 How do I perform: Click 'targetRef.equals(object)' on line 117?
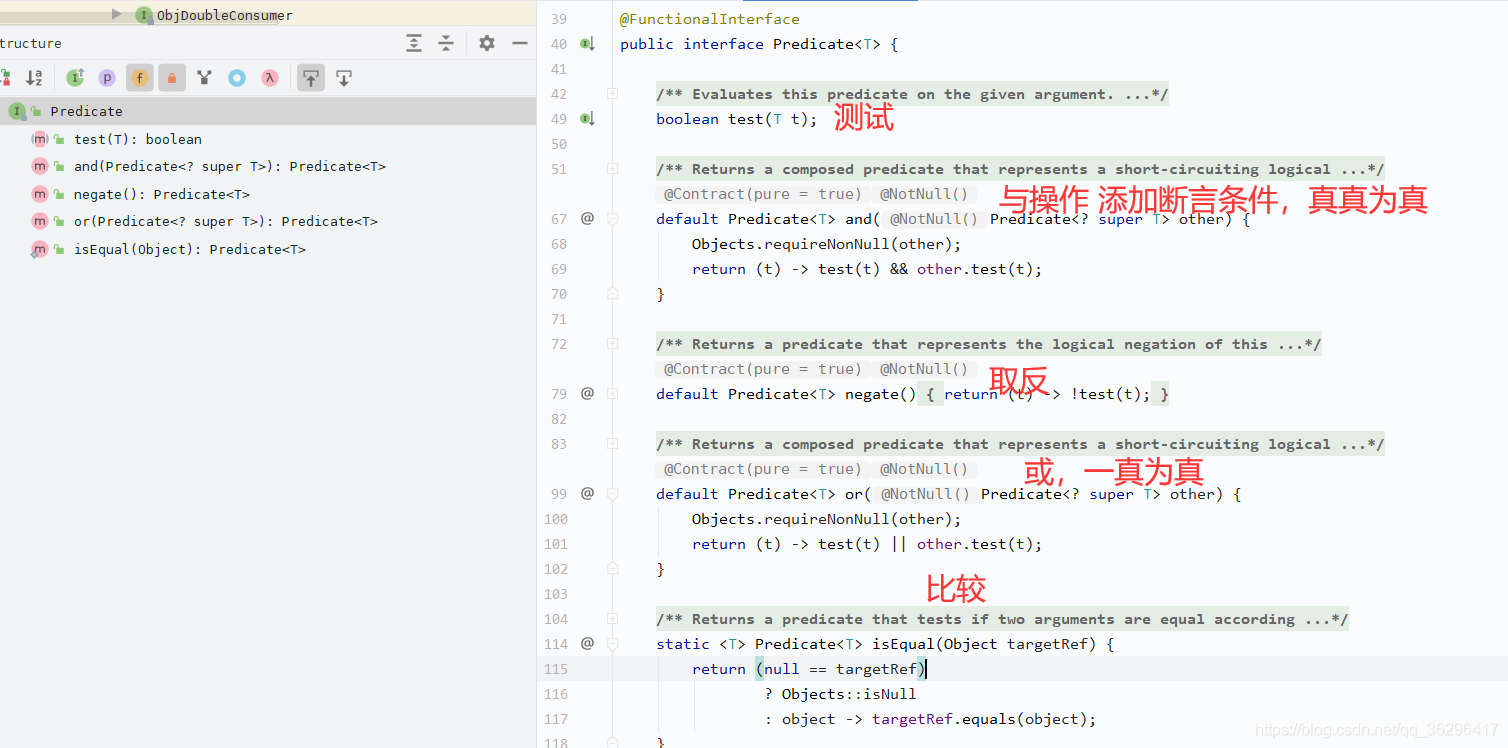click(x=980, y=719)
